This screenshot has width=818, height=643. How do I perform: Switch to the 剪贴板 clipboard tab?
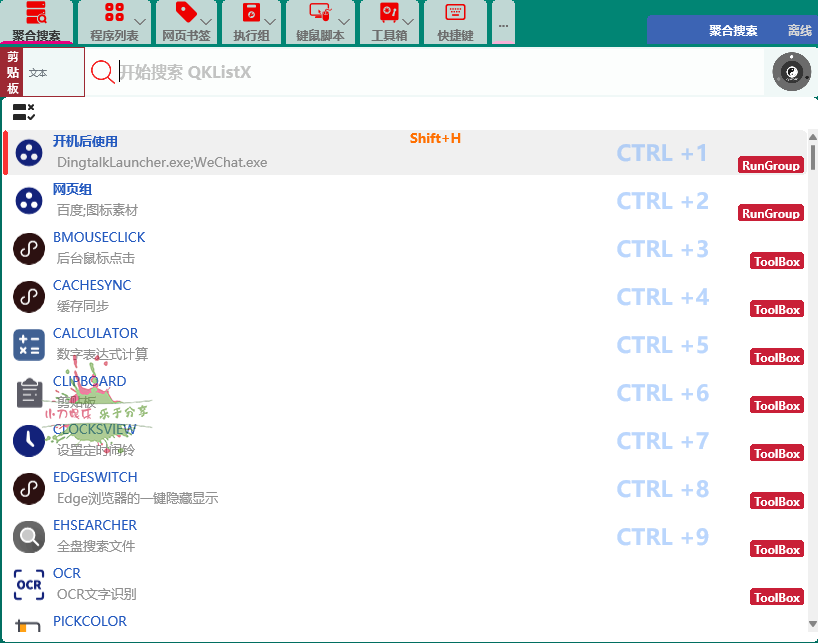coord(12,71)
